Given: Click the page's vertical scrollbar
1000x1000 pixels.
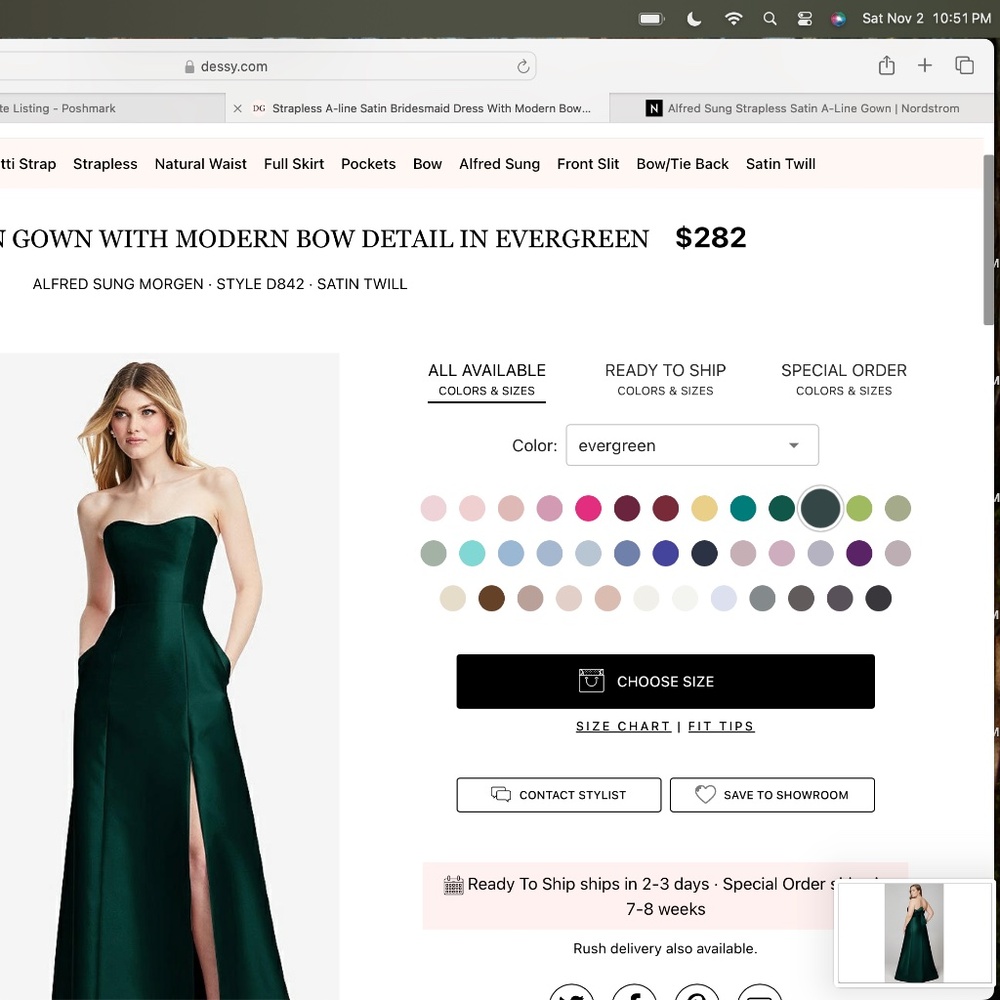Looking at the screenshot, I should (988, 242).
